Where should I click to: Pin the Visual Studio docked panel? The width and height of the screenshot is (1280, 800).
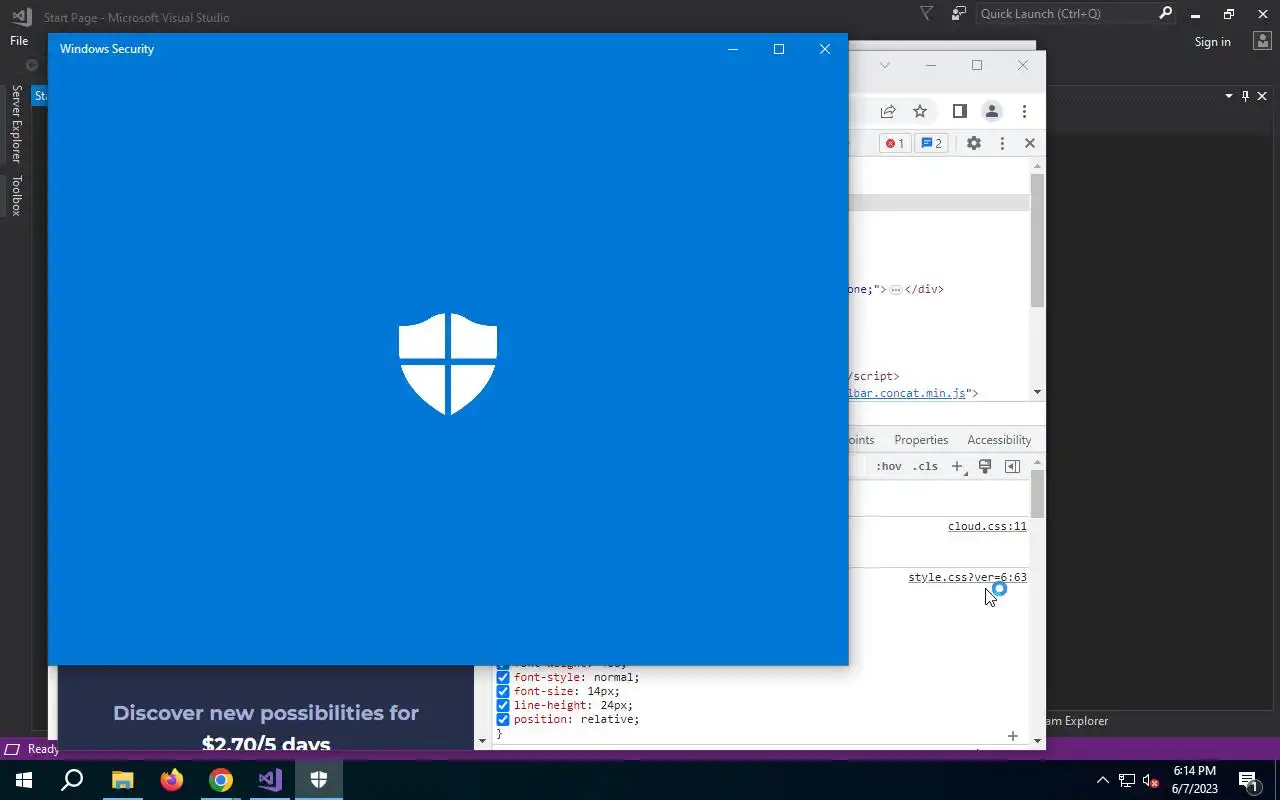(1245, 96)
